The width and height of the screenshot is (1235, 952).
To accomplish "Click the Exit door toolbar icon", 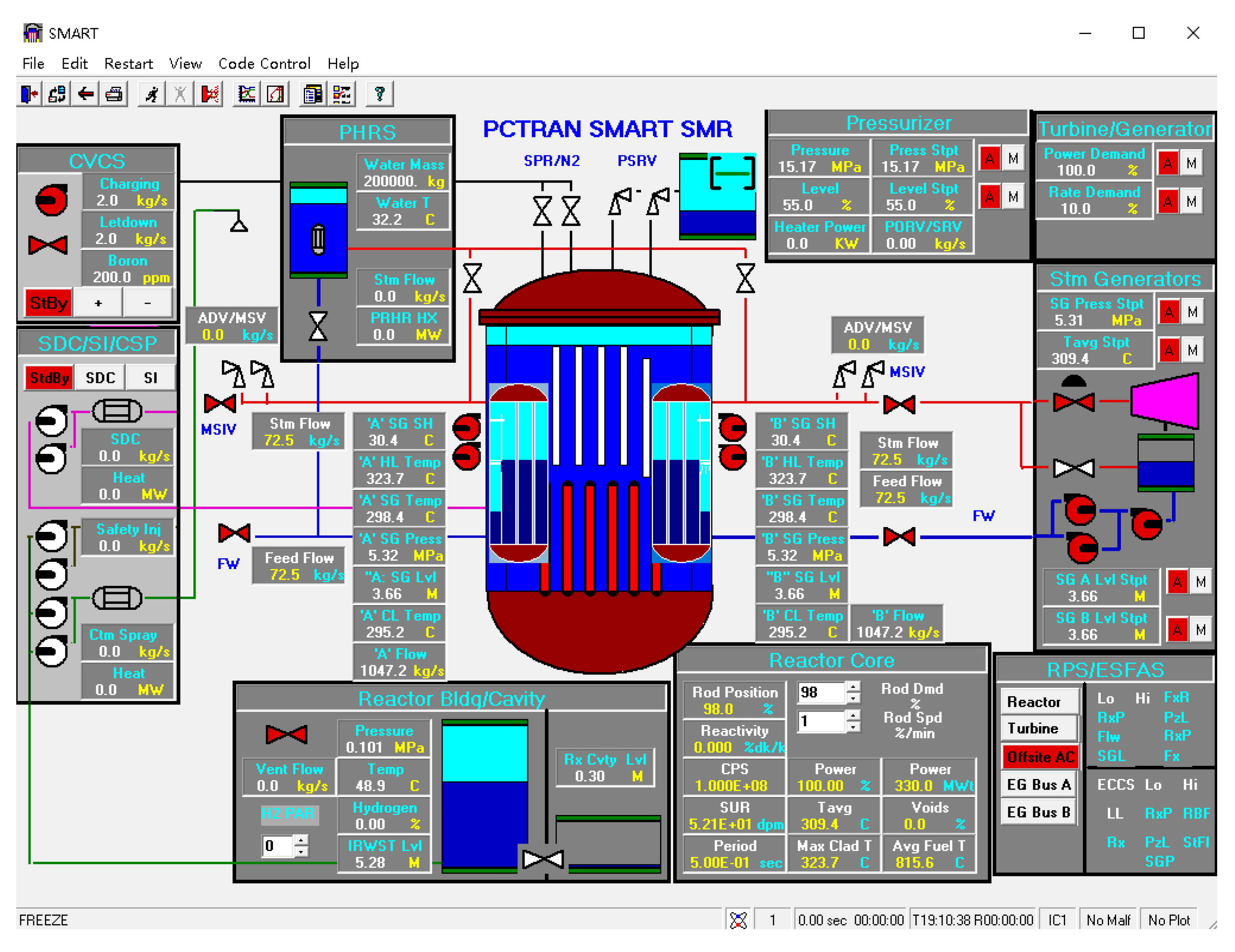I will pyautogui.click(x=29, y=94).
